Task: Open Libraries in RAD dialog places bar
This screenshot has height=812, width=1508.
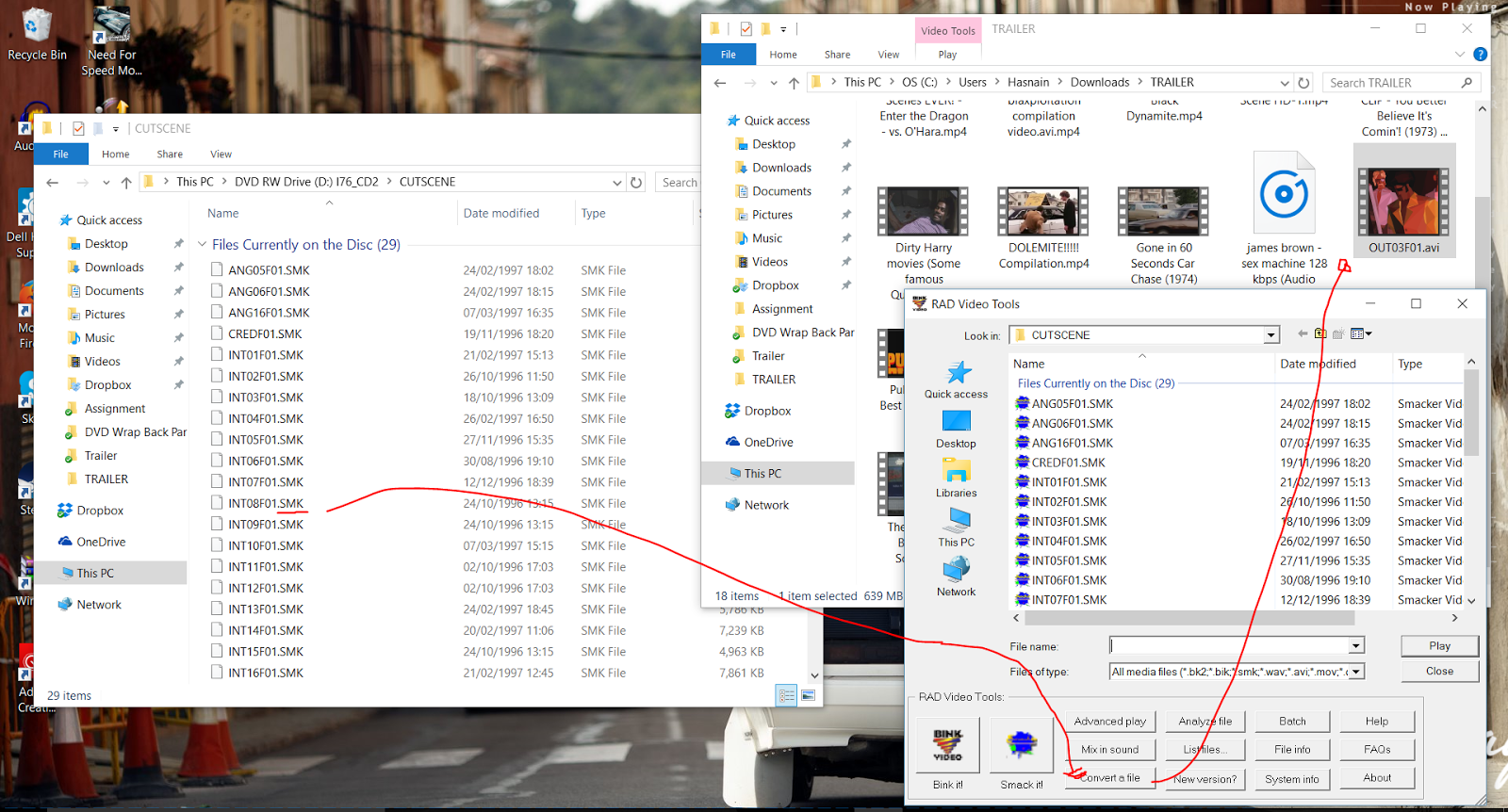Action: tap(956, 478)
